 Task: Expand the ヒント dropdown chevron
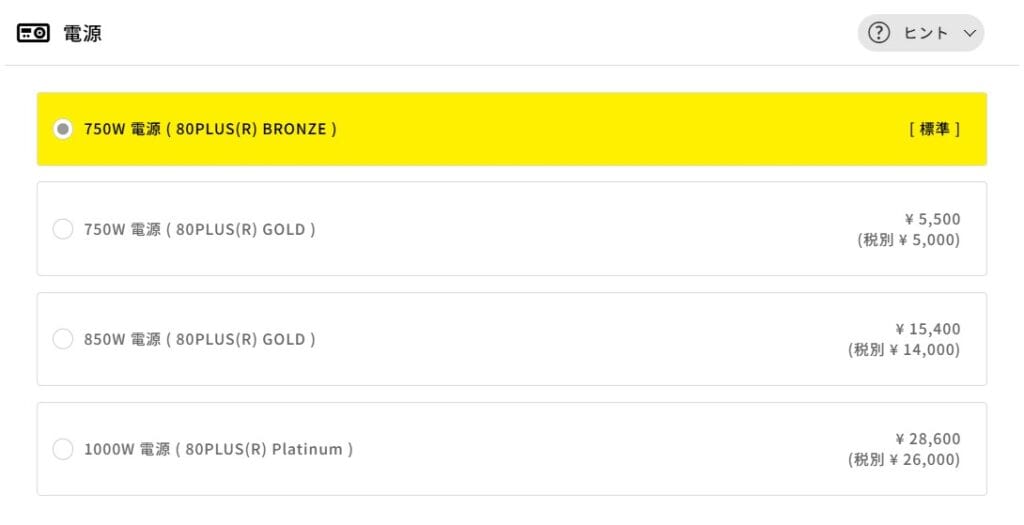(x=968, y=33)
